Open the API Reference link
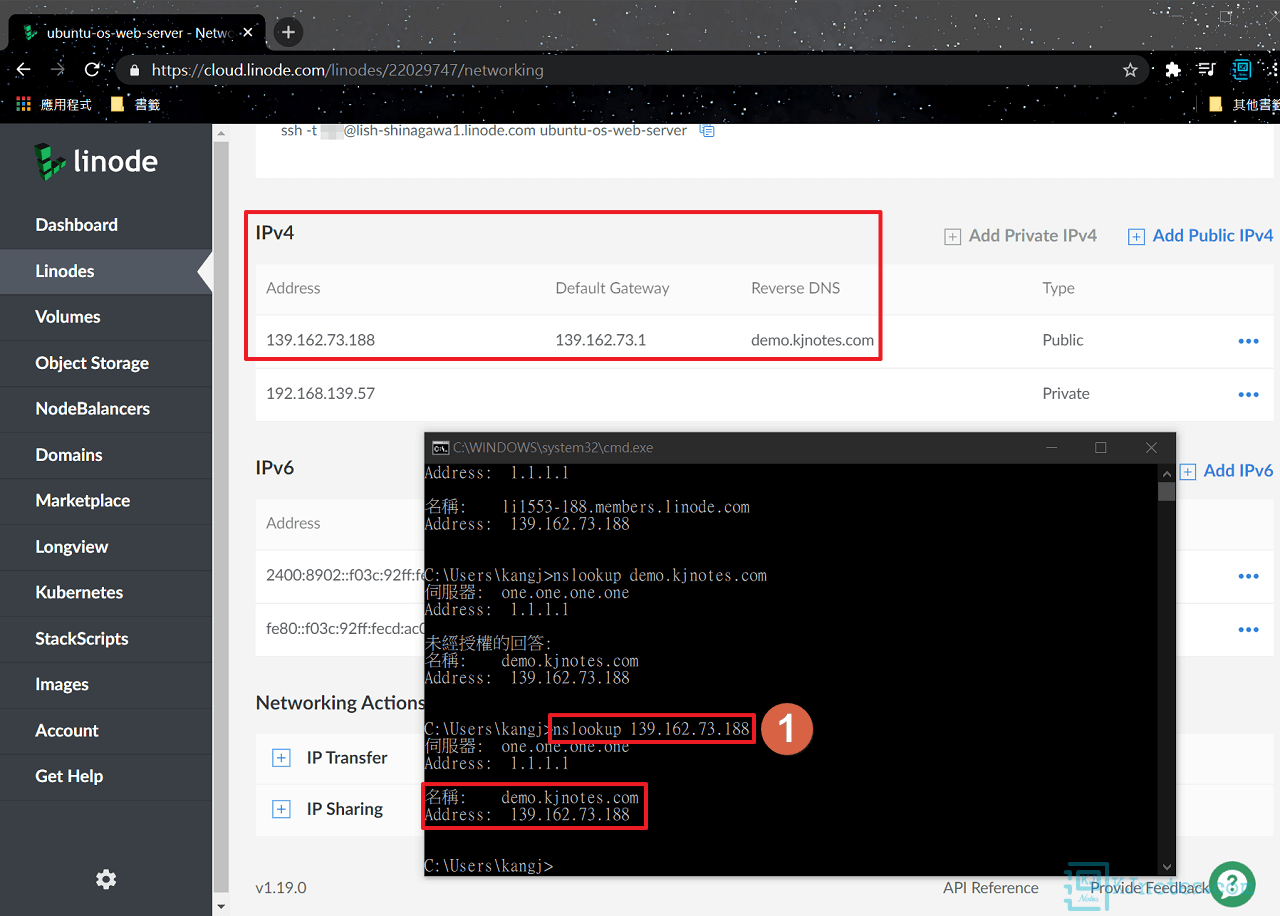This screenshot has height=916, width=1280. [x=990, y=888]
